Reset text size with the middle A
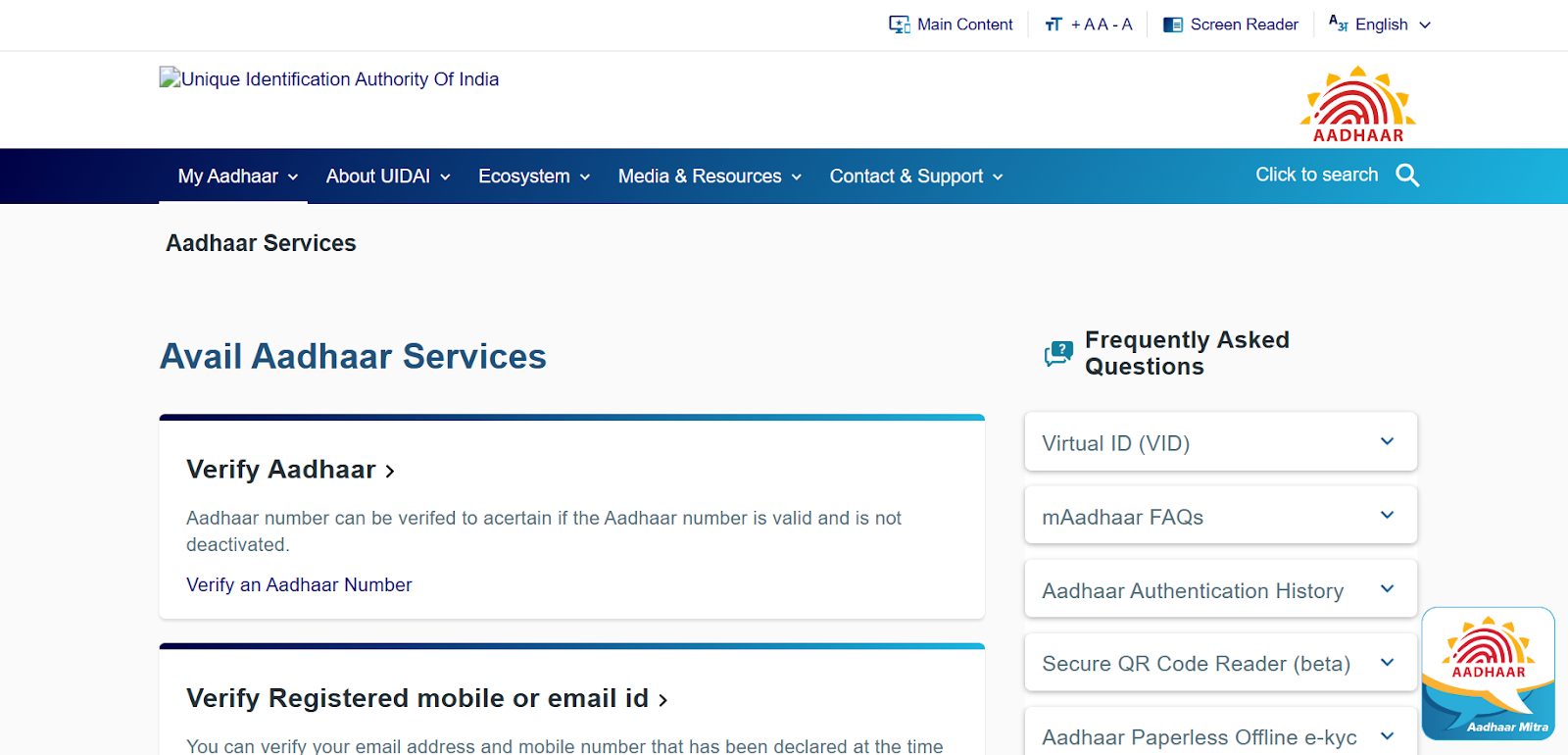This screenshot has width=1568, height=755. click(x=1102, y=25)
